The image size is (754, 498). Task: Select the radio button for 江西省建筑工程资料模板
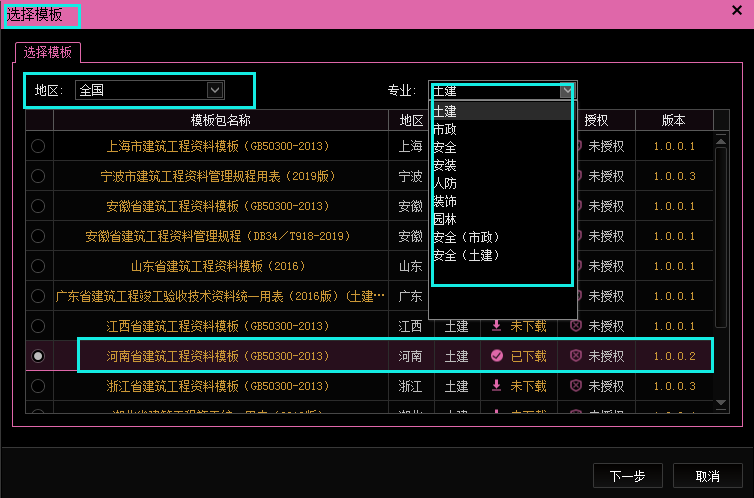click(38, 326)
